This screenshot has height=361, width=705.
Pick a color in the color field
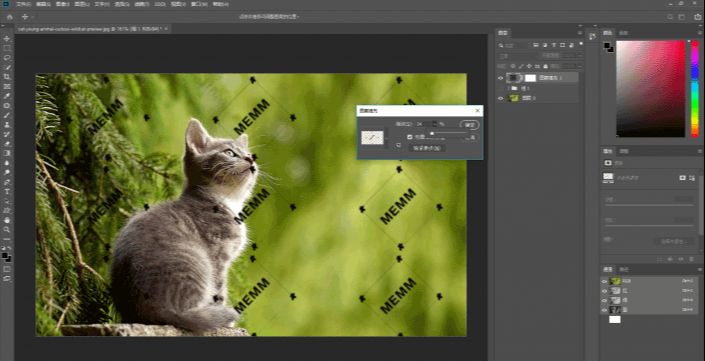(x=650, y=89)
